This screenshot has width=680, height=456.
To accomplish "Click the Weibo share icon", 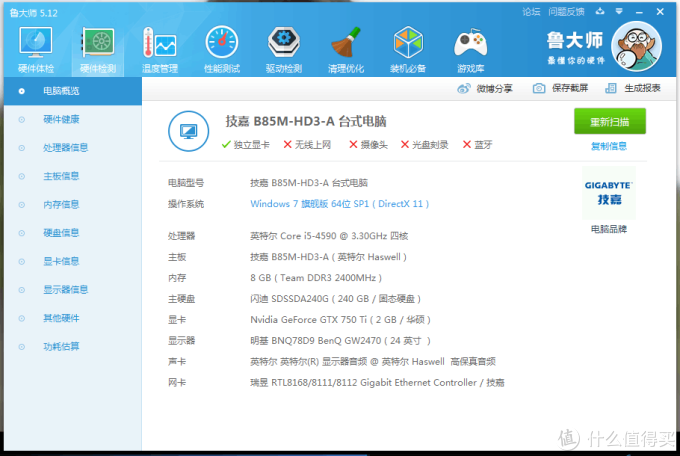I will [x=464, y=89].
